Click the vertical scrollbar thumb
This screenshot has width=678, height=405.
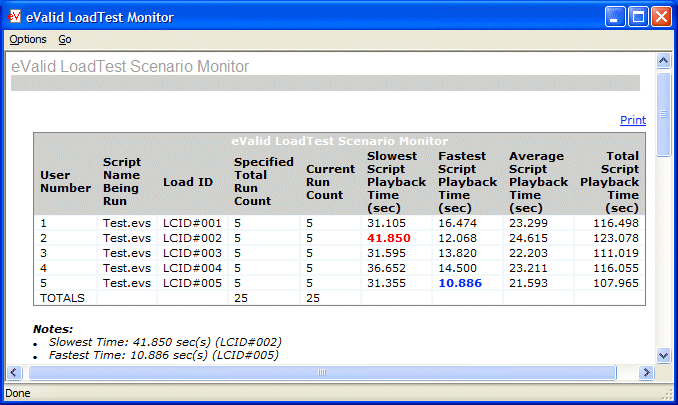point(663,115)
